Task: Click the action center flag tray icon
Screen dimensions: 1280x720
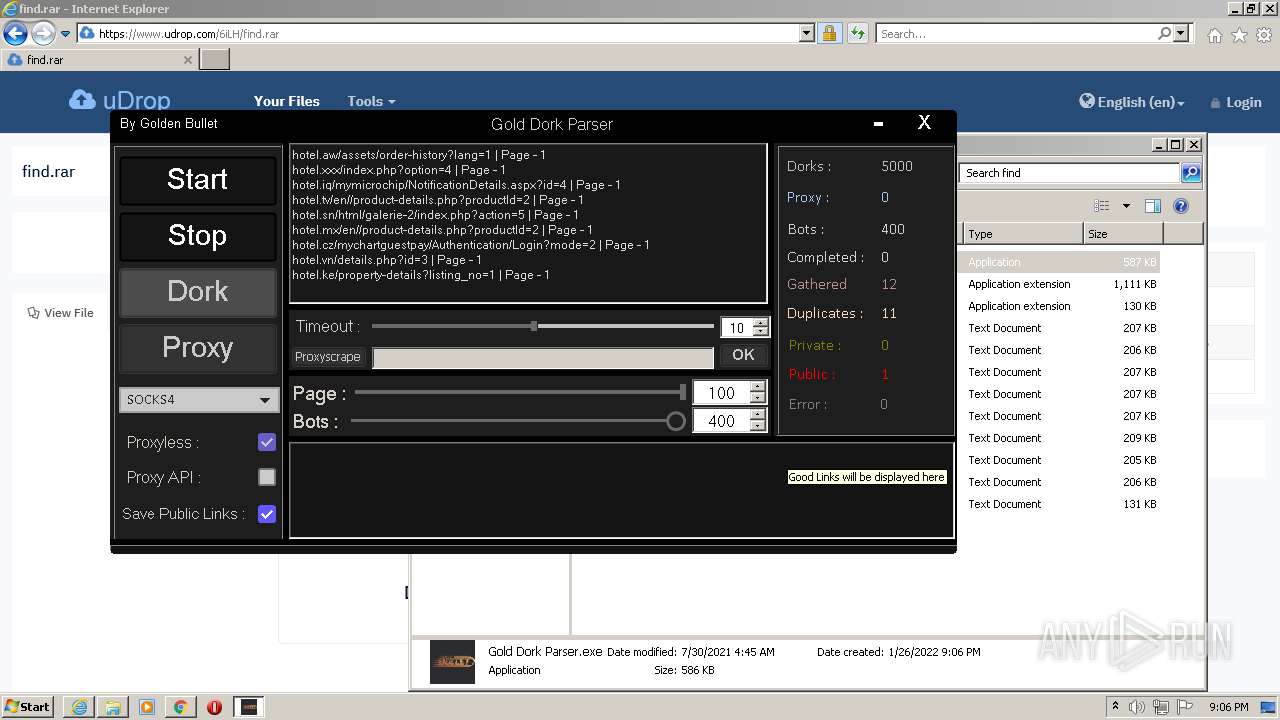Action: click(x=1185, y=707)
